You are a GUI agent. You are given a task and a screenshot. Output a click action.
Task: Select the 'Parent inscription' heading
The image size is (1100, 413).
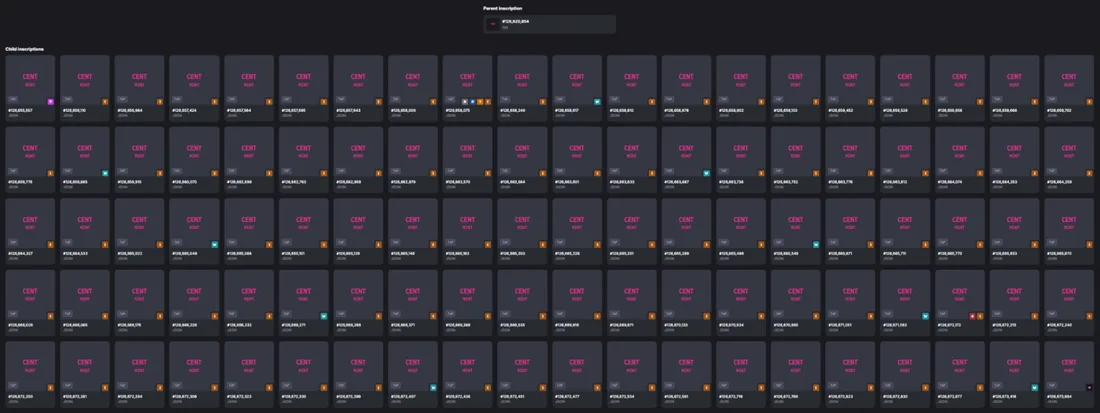tap(502, 8)
